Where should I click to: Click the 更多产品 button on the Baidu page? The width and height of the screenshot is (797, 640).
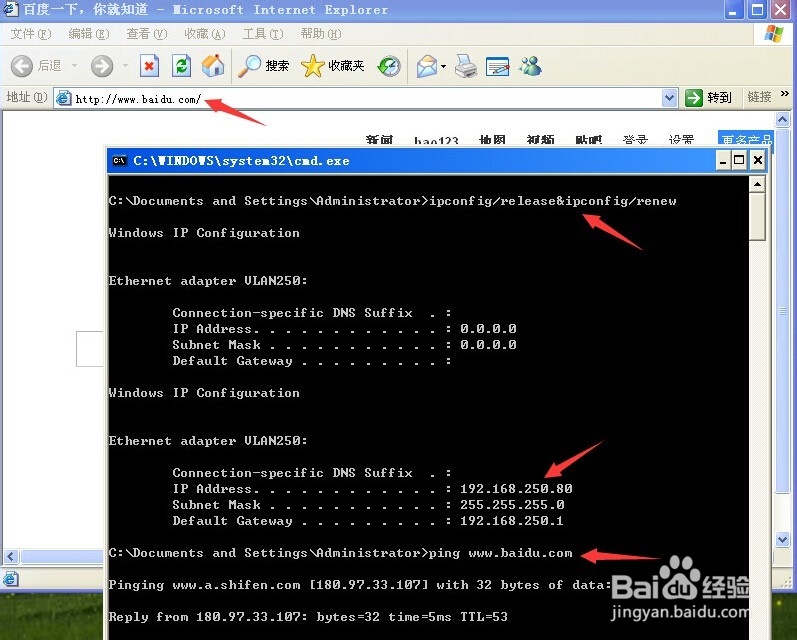point(746,138)
